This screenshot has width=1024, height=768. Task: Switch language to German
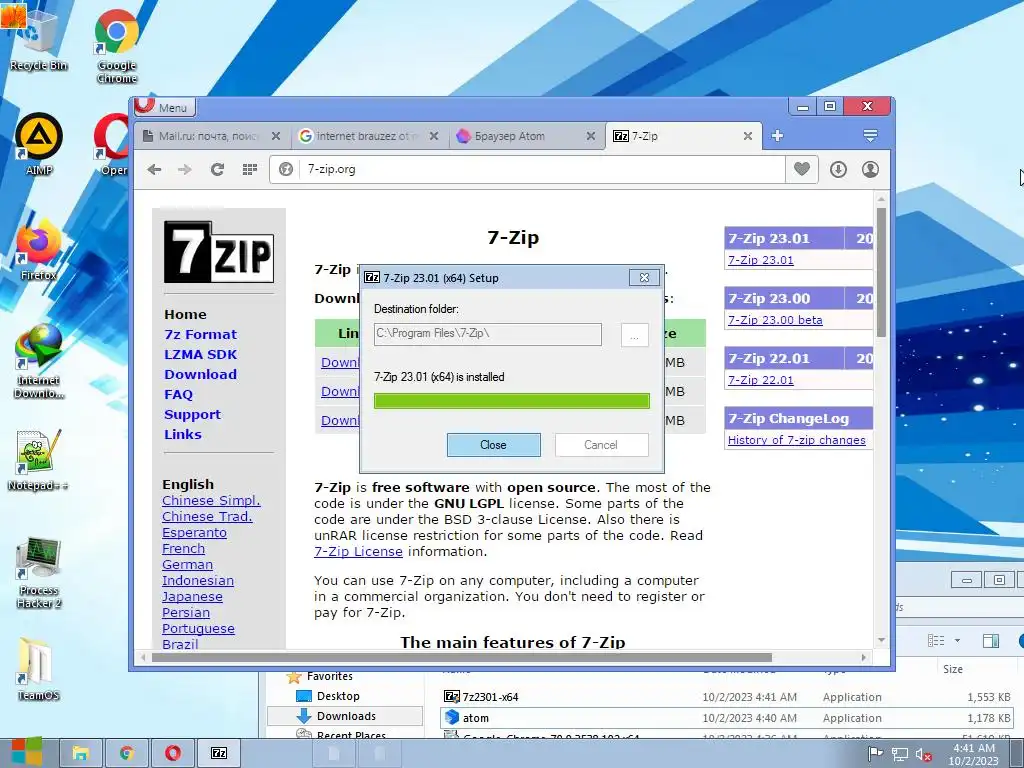[x=187, y=564]
